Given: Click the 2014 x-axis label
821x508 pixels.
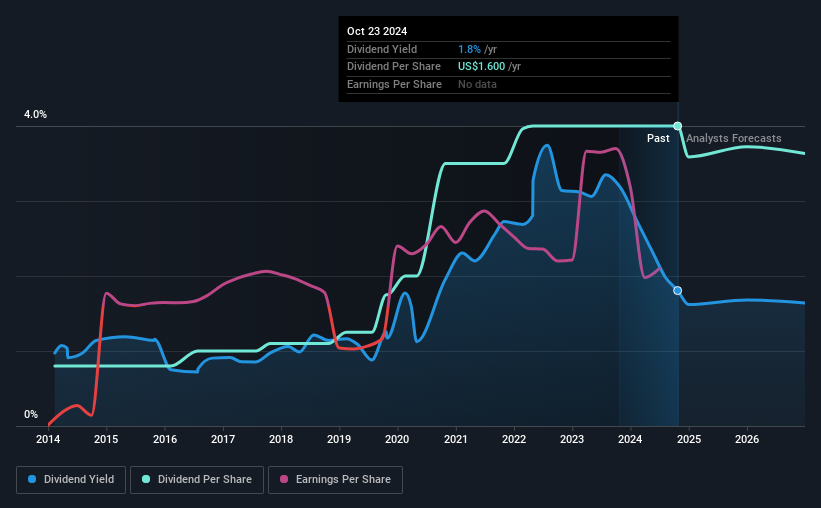Looking at the screenshot, I should [x=48, y=439].
